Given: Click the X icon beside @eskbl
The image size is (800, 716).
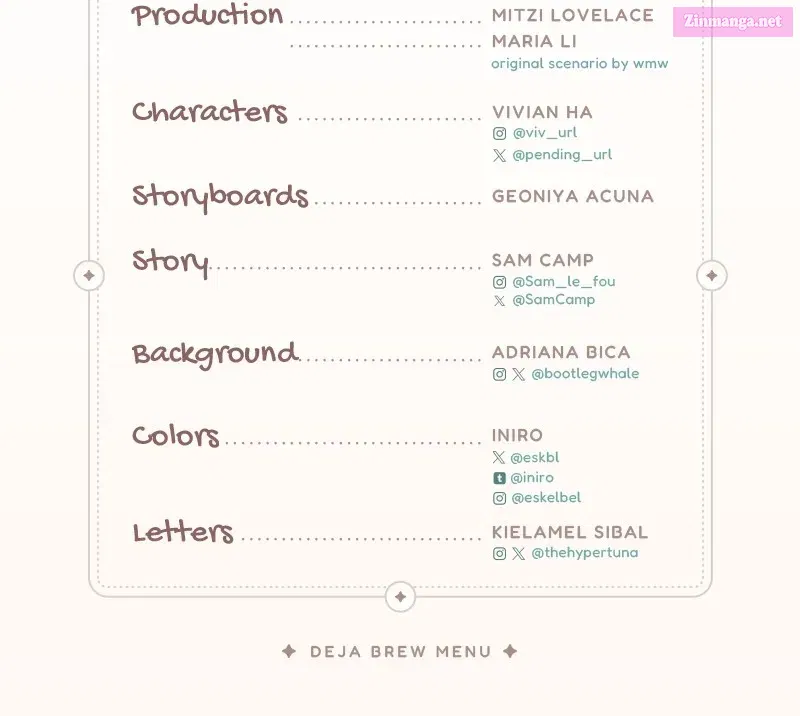Looking at the screenshot, I should (x=499, y=457).
